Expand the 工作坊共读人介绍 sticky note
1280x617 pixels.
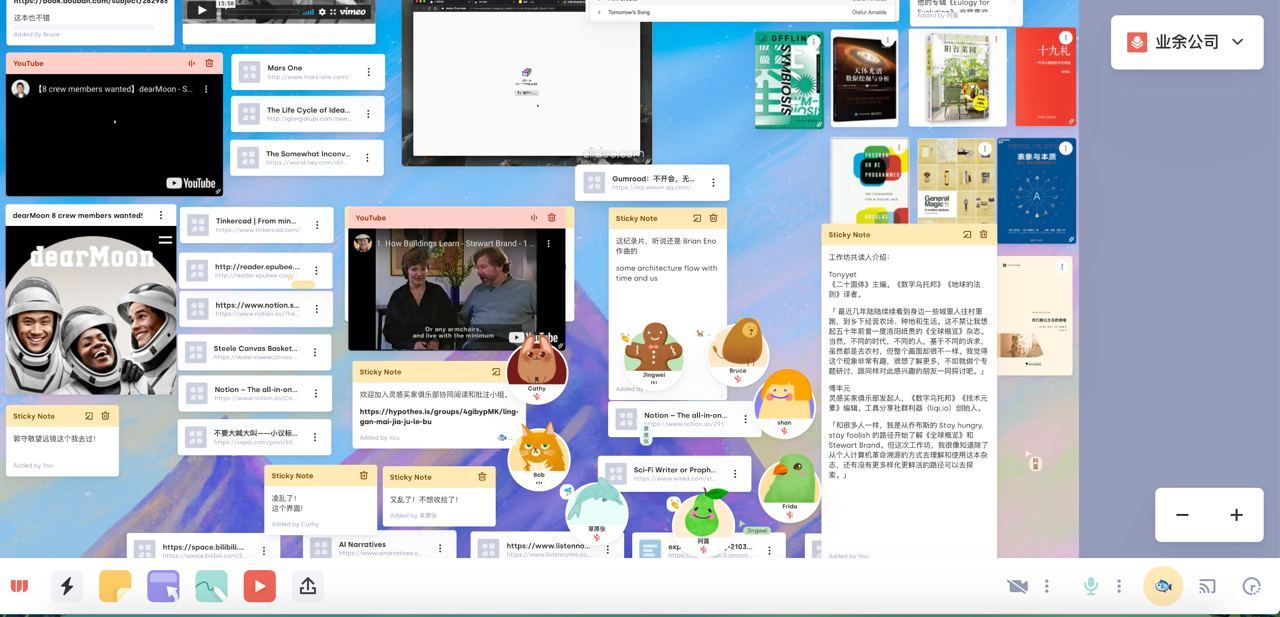point(967,235)
